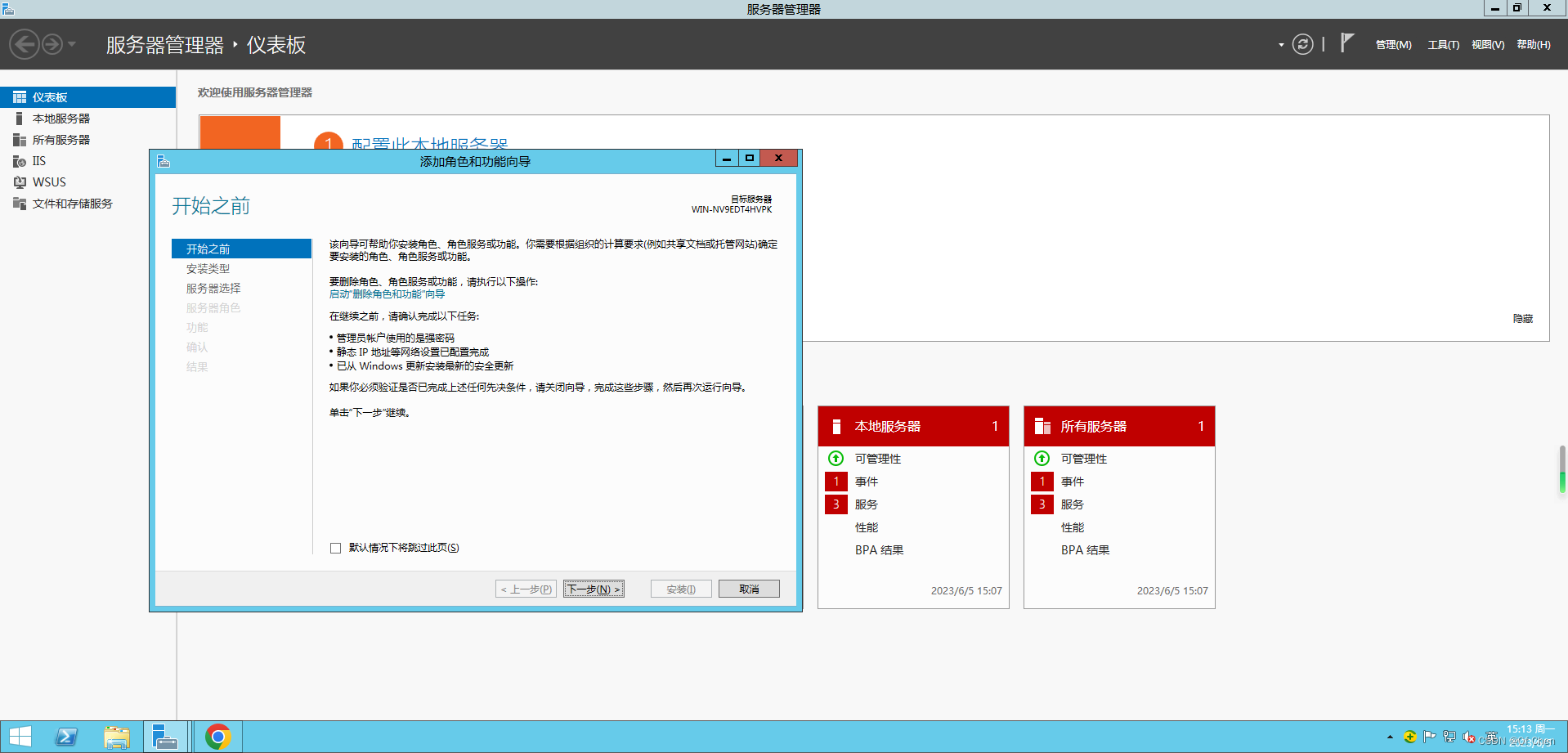Click the Server Manager title bar app icon
Viewport: 1568px width, 753px height.
click(x=8, y=9)
